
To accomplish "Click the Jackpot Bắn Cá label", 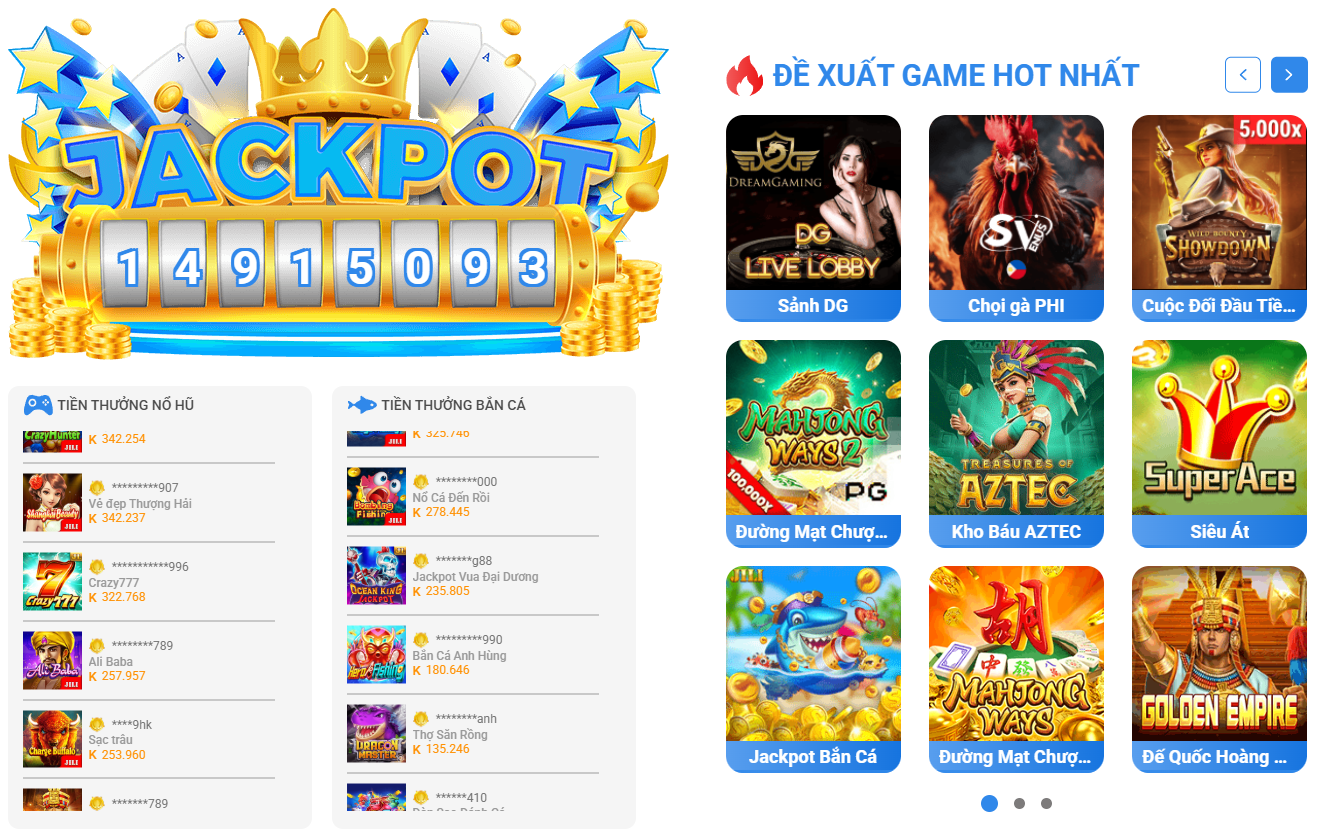I will 813,757.
